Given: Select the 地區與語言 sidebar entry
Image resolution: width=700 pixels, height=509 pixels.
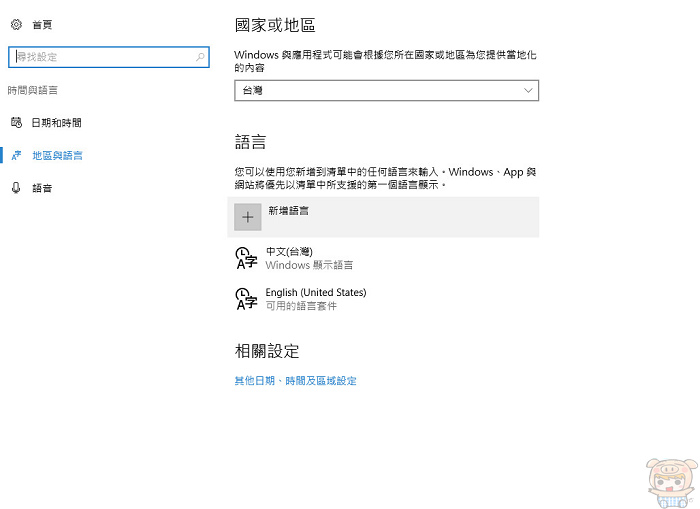Looking at the screenshot, I should click(57, 155).
